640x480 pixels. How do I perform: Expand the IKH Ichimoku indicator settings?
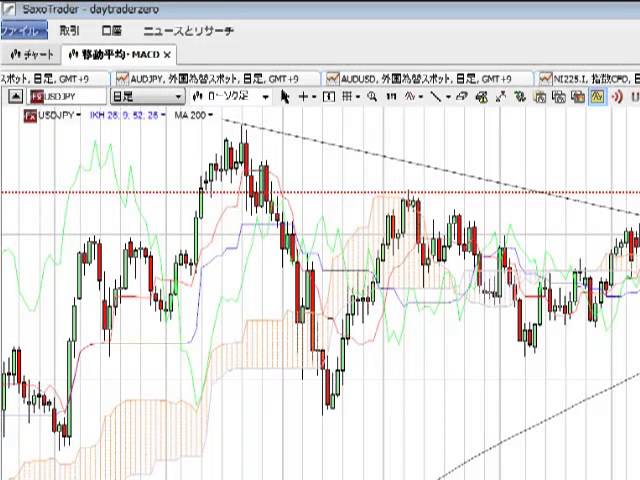click(126, 116)
